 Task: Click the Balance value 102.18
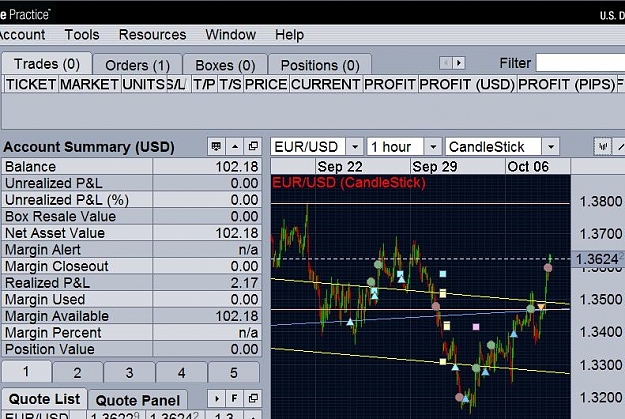click(x=237, y=166)
